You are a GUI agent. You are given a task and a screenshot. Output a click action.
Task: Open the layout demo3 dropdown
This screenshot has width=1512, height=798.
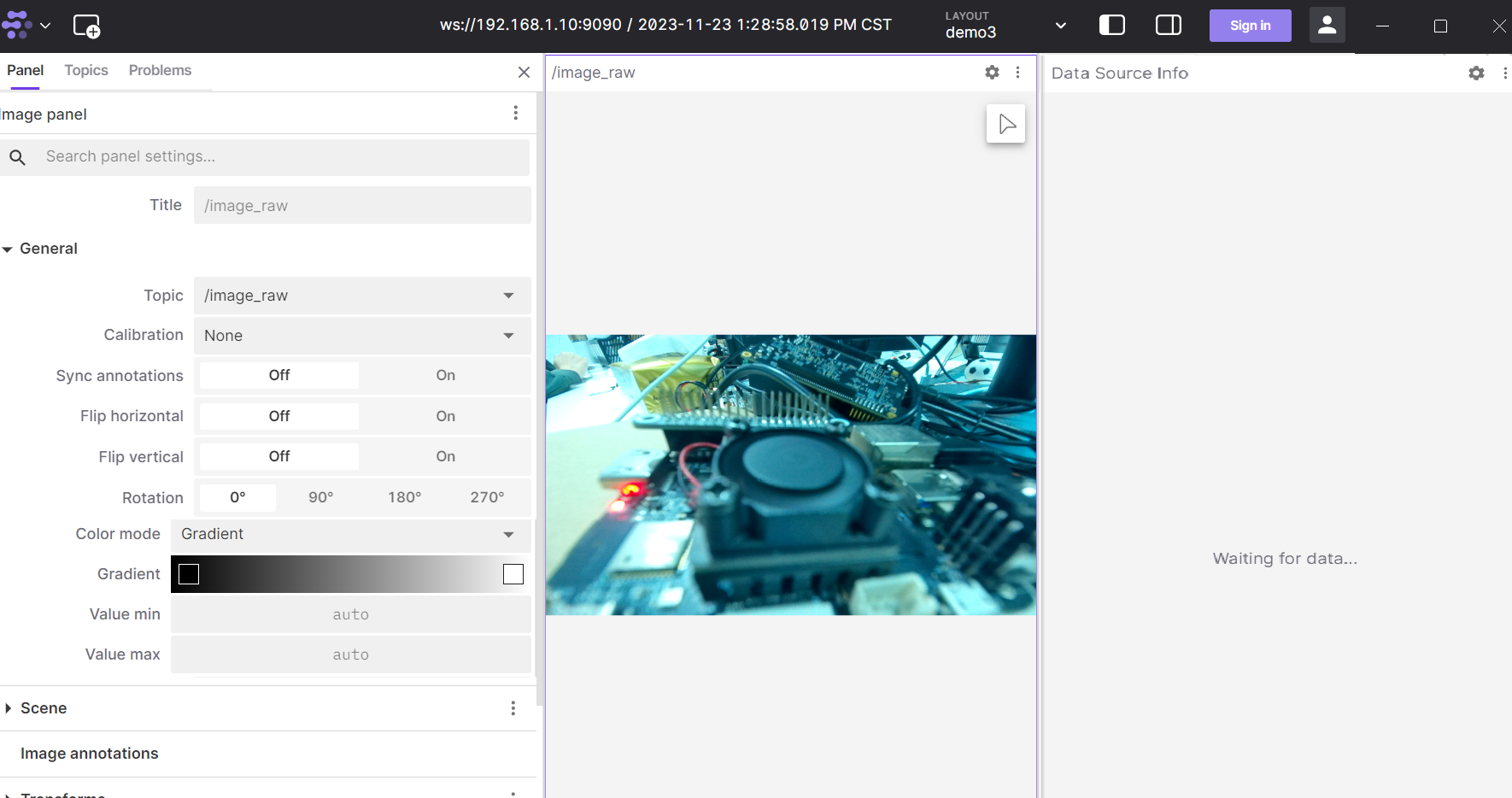tap(1005, 26)
